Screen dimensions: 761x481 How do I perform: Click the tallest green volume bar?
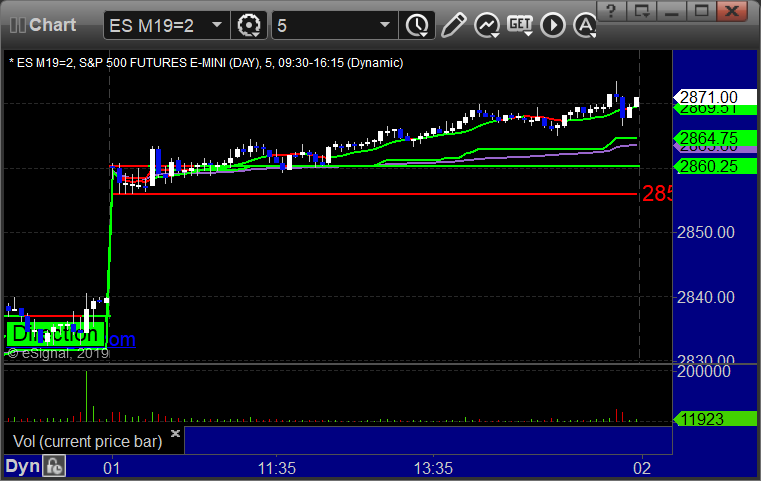tap(86, 396)
